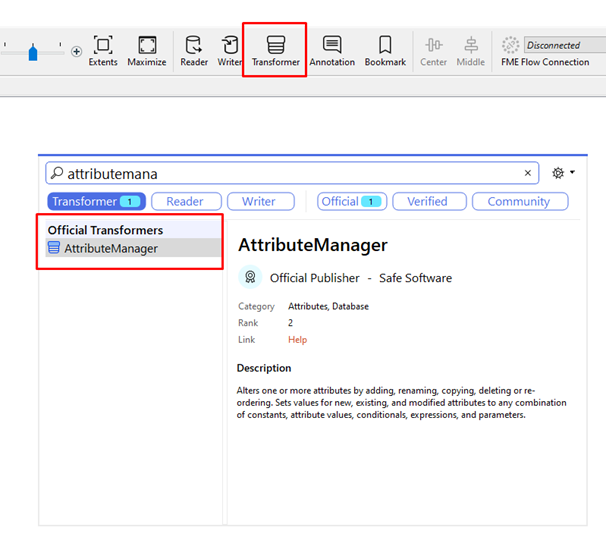The image size is (606, 543).
Task: Insert an Annotation from toolbar
Action: tap(332, 51)
